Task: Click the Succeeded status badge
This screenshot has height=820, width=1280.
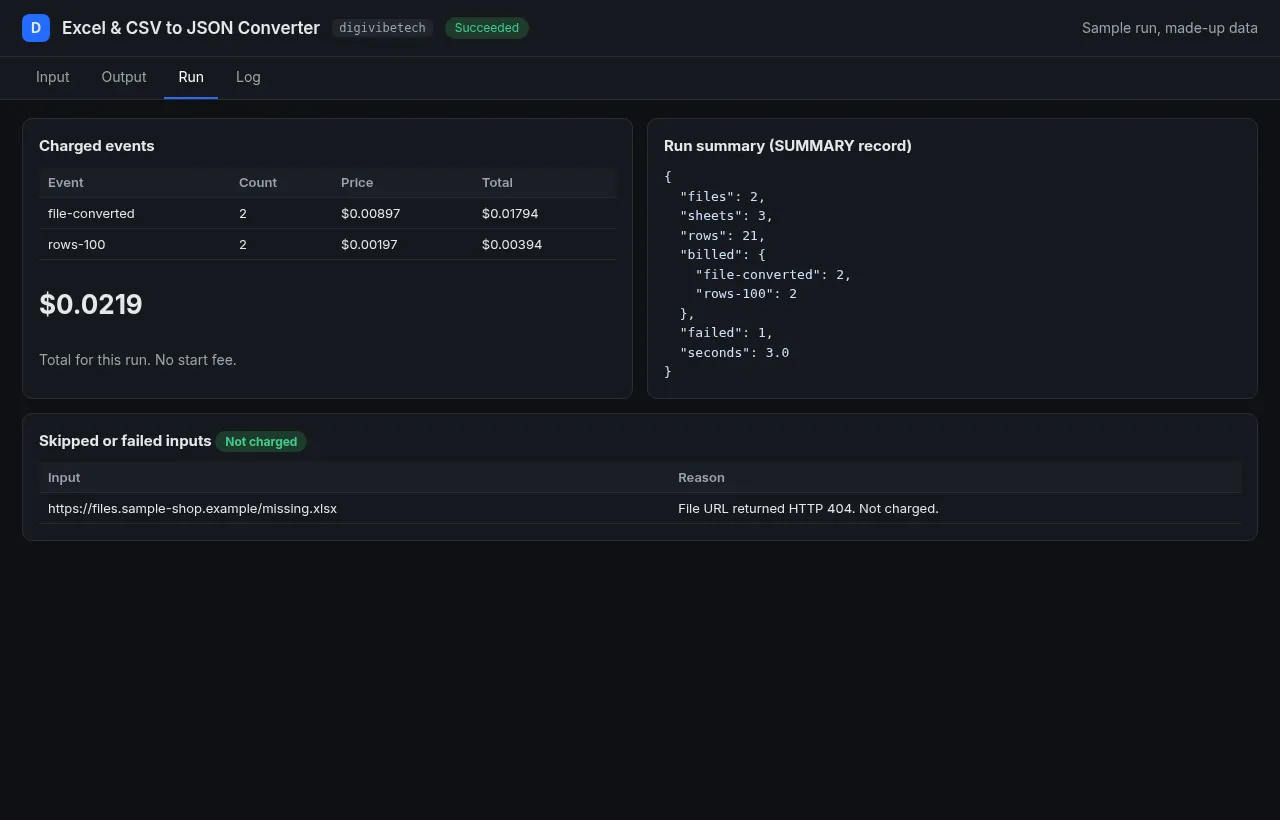Action: coord(487,28)
